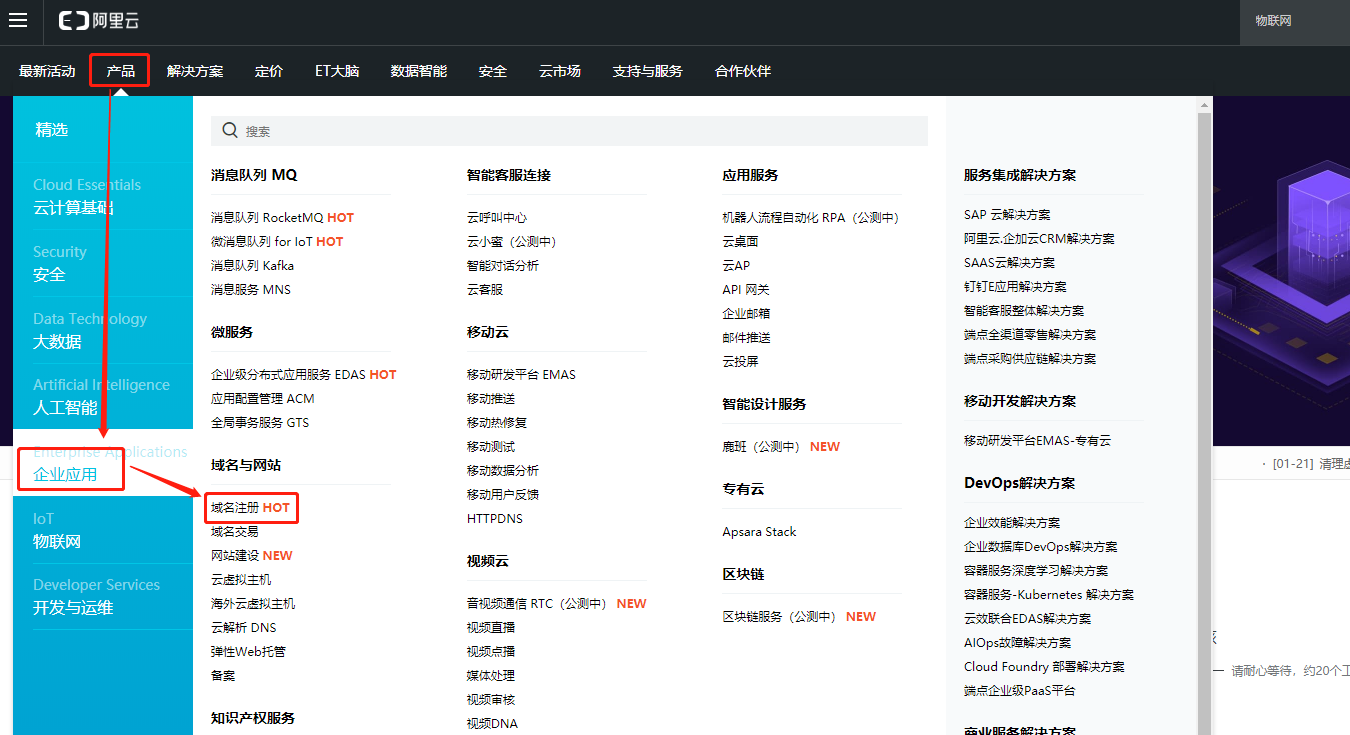Open 消息队列 Kafka link
The image size is (1350, 735).
[x=252, y=265]
